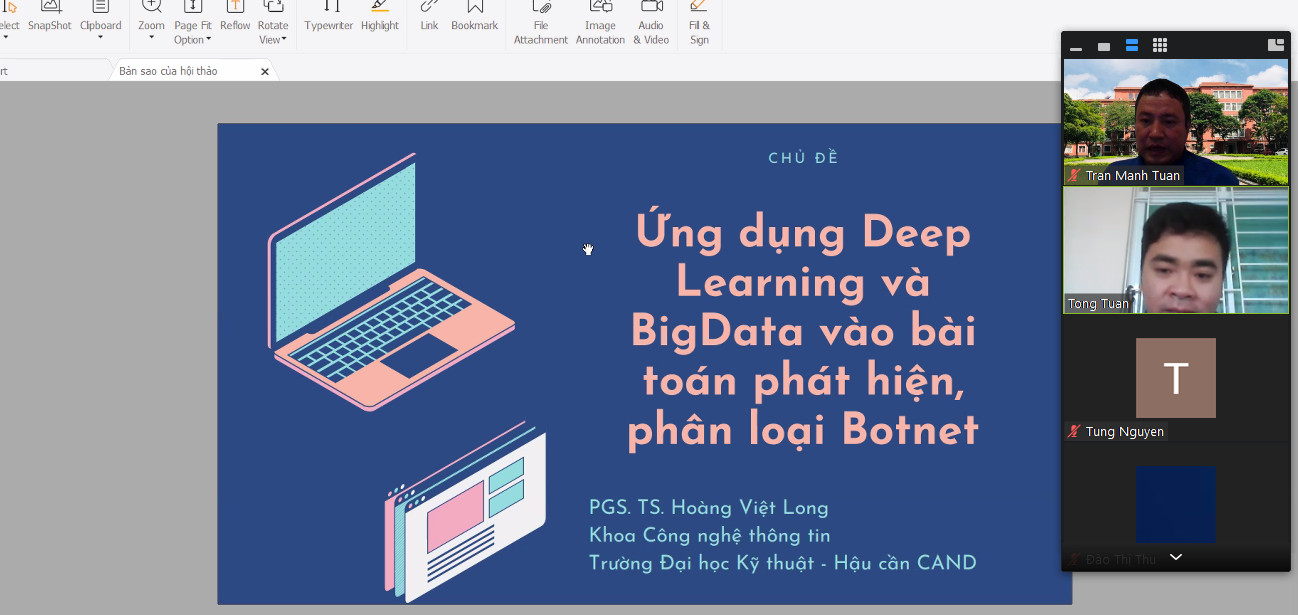Switch video panel to single-speaker view
The width and height of the screenshot is (1298, 615).
1104,46
